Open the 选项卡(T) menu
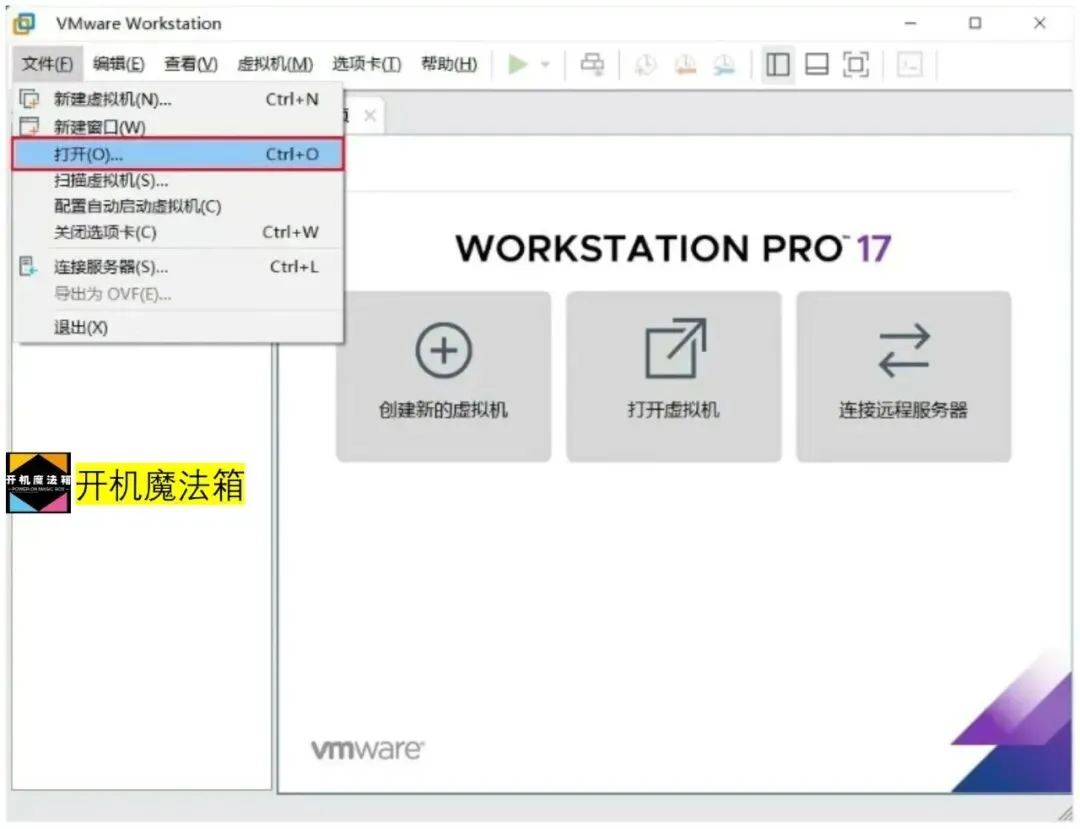The height and width of the screenshot is (829, 1080). 366,64
